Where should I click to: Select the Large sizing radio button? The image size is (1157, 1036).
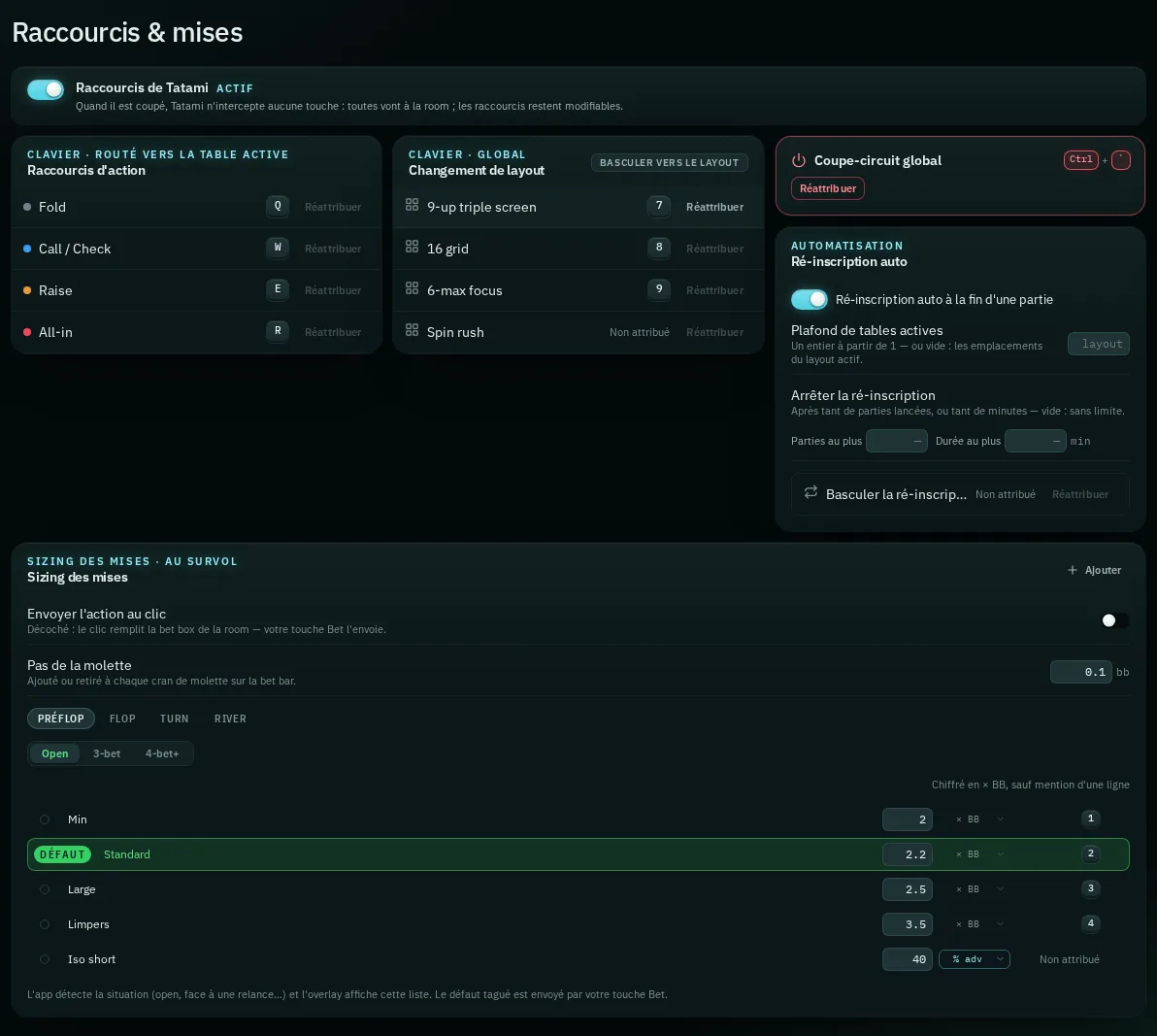pos(45,890)
